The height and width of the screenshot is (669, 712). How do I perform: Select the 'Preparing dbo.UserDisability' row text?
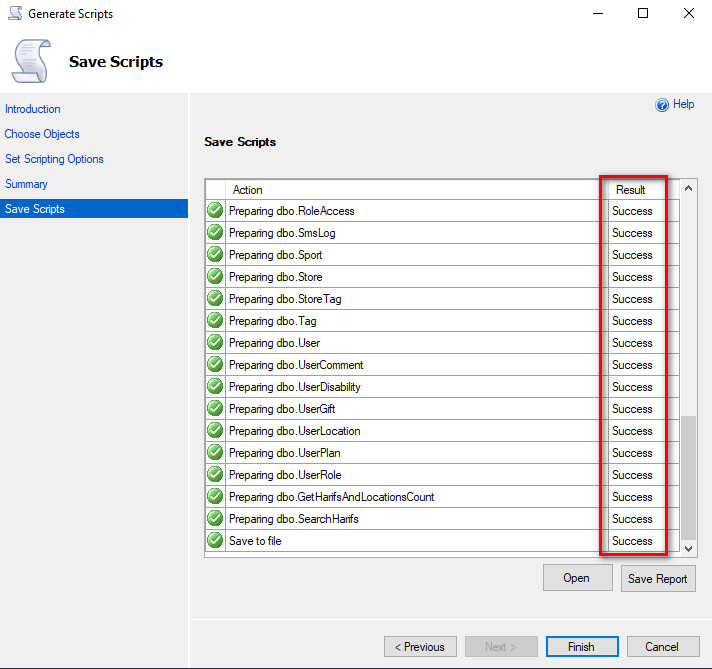point(295,387)
